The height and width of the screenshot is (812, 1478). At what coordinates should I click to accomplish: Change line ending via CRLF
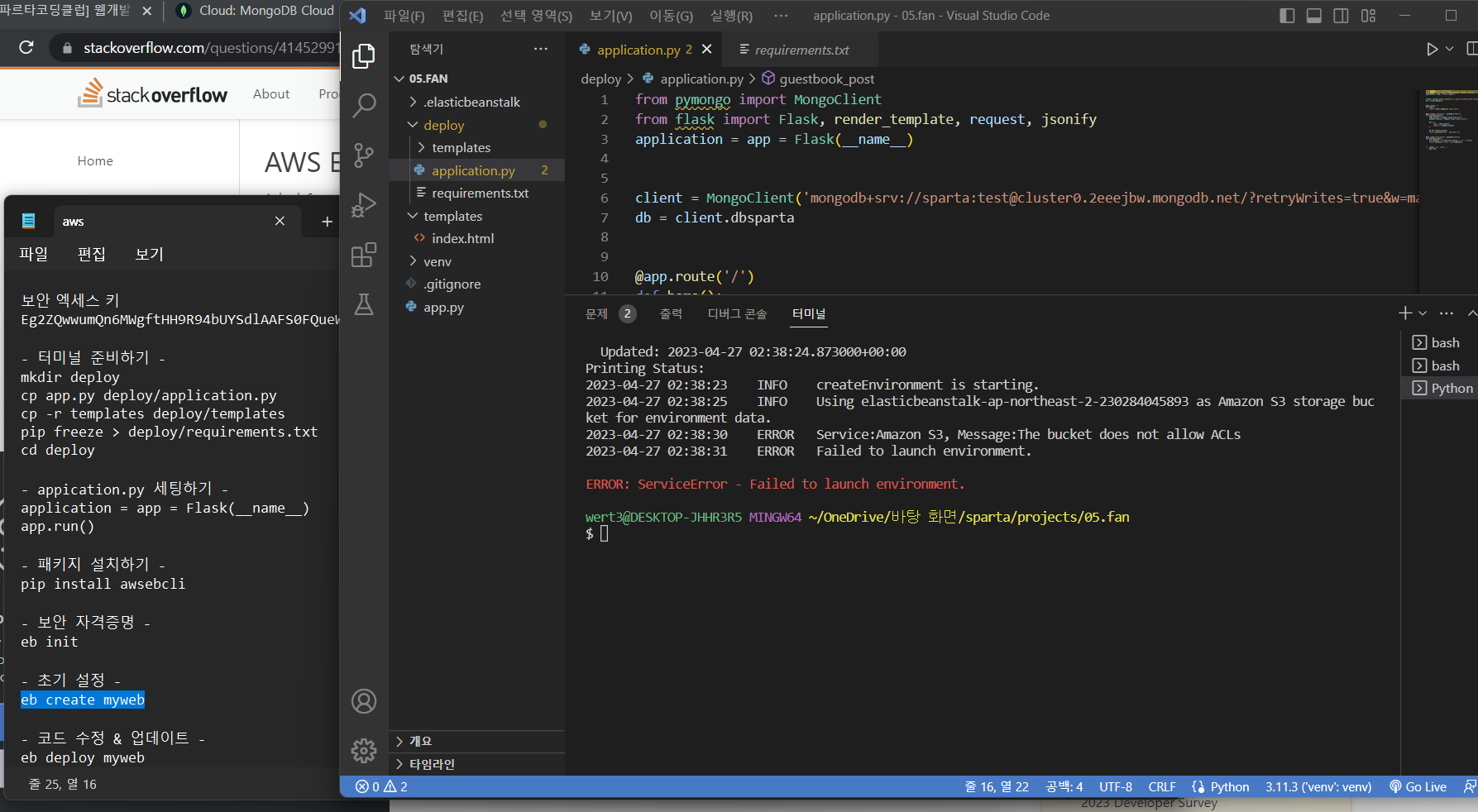point(1162,786)
